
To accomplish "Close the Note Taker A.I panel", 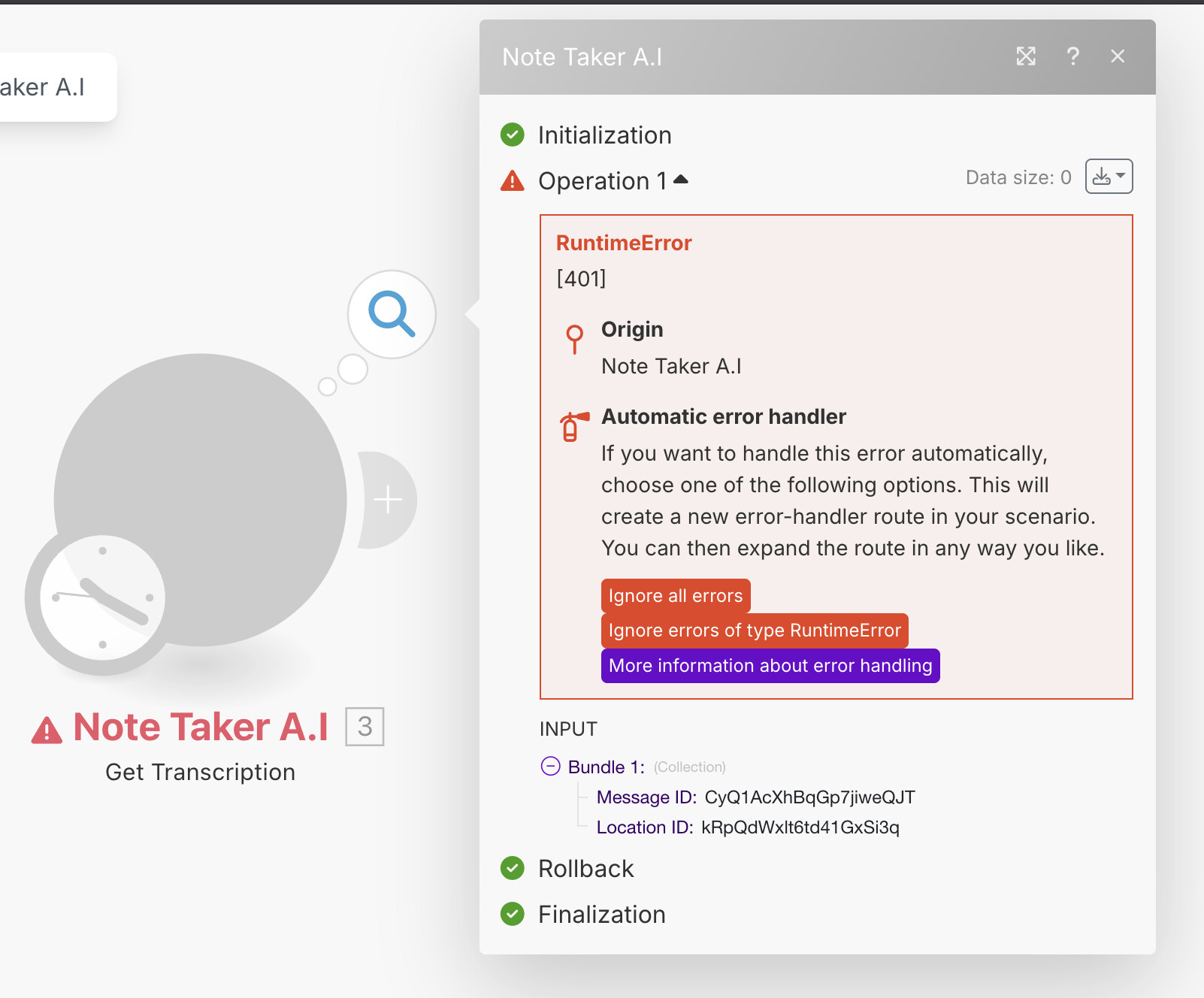I will 1118,56.
